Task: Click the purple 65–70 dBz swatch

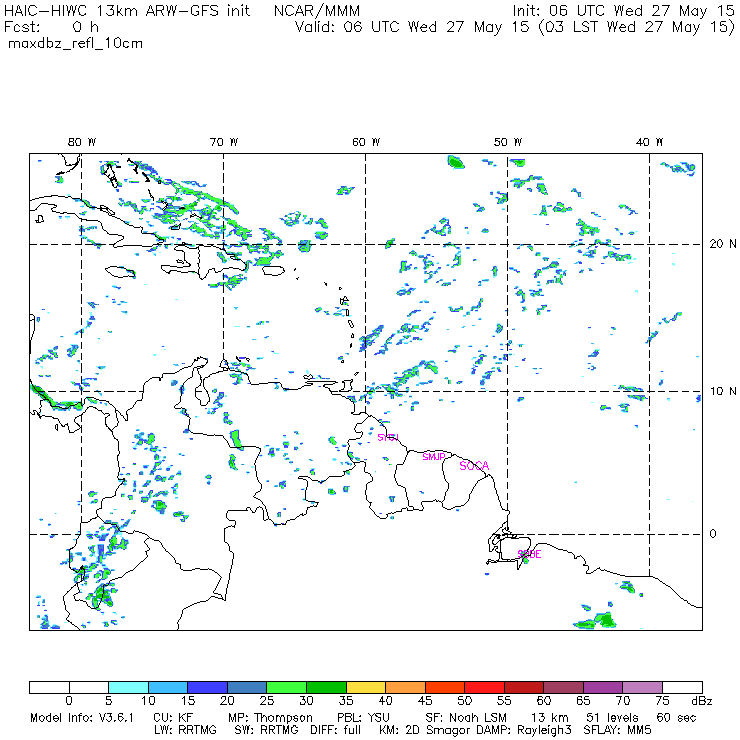Action: tap(604, 687)
